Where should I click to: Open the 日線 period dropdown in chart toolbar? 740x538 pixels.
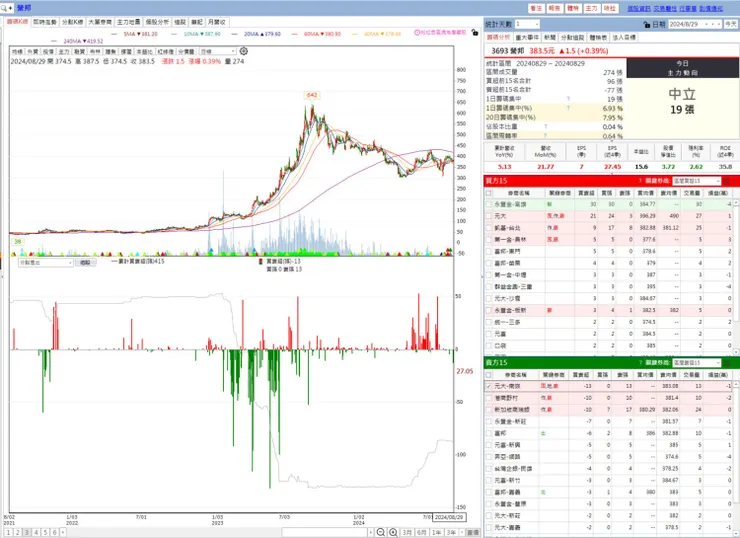pos(217,51)
